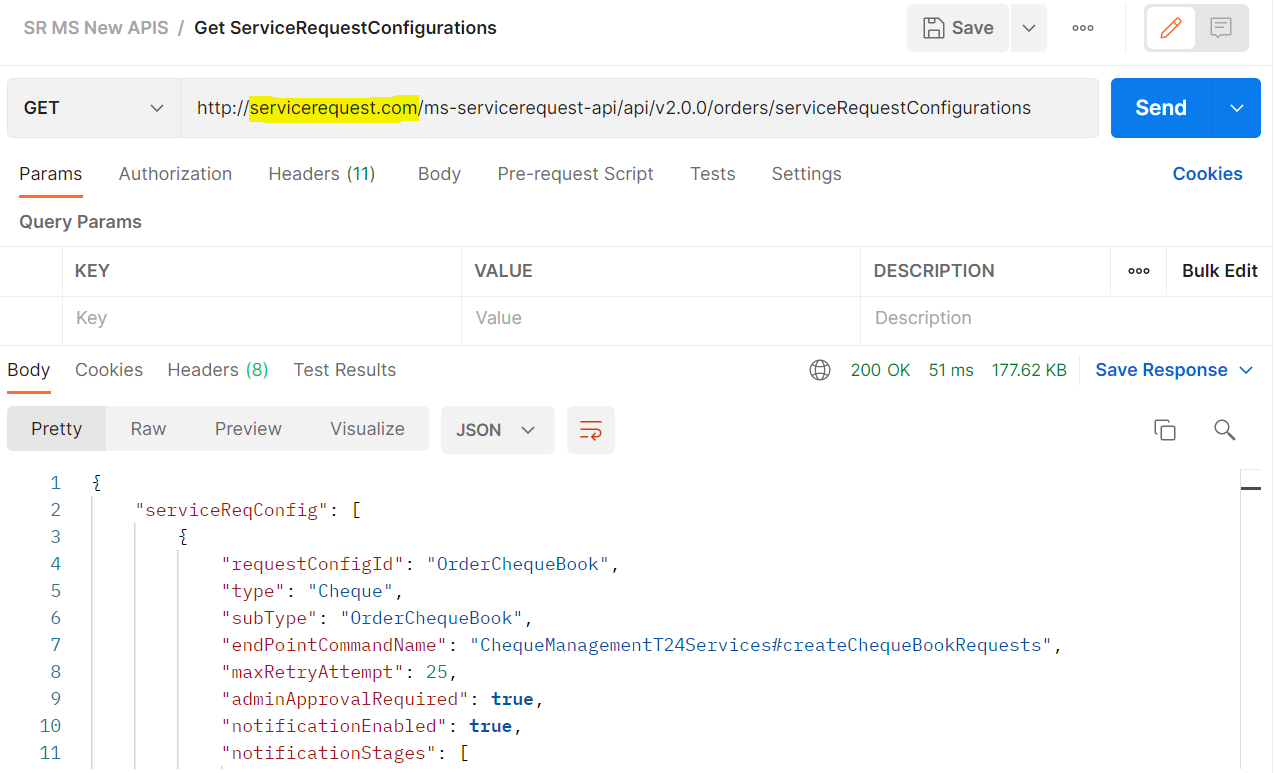Search the response with magnifier icon
Image resolution: width=1274 pixels, height=773 pixels.
coord(1224,430)
